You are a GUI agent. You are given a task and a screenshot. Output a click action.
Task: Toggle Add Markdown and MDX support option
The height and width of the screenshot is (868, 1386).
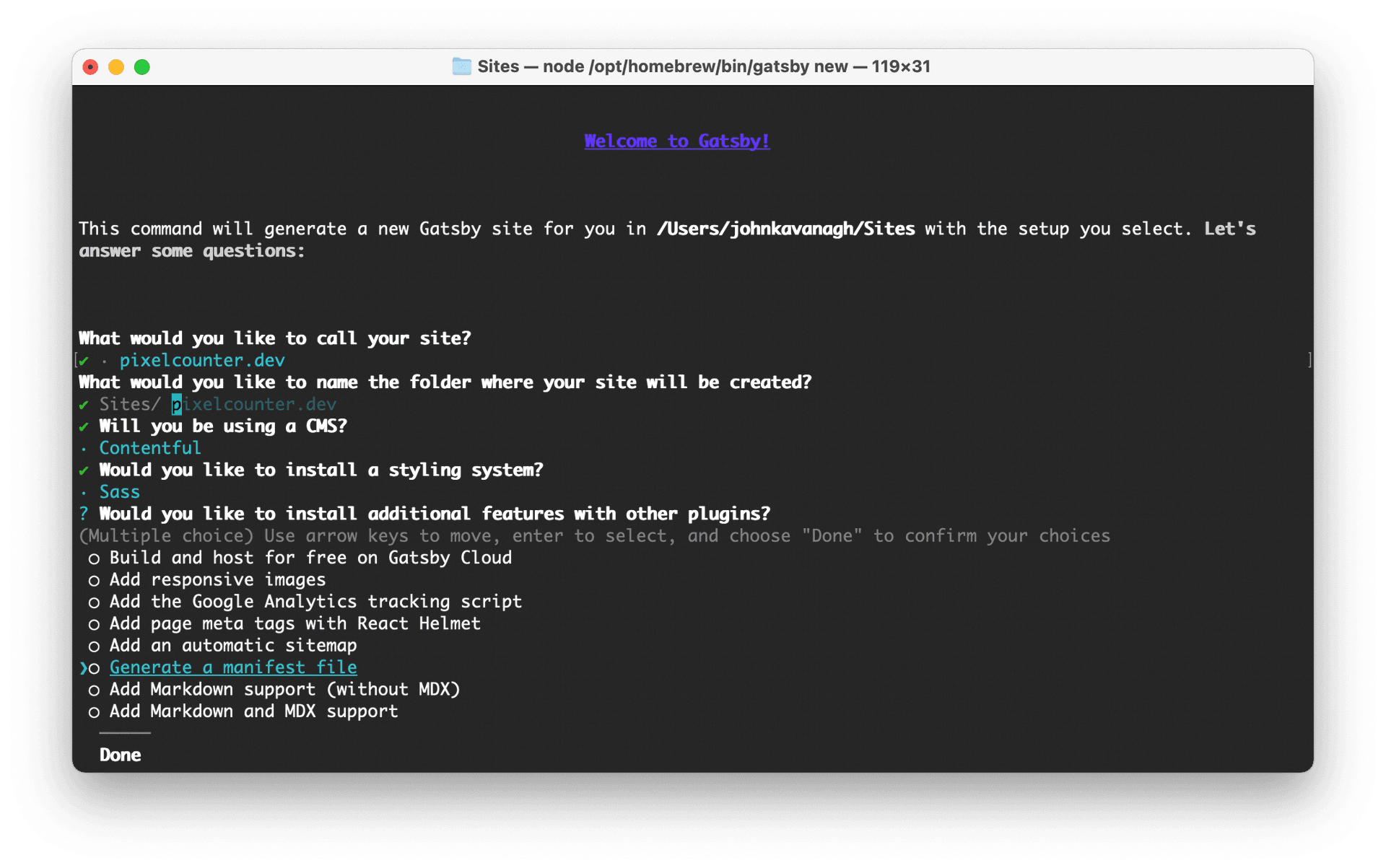(x=243, y=711)
